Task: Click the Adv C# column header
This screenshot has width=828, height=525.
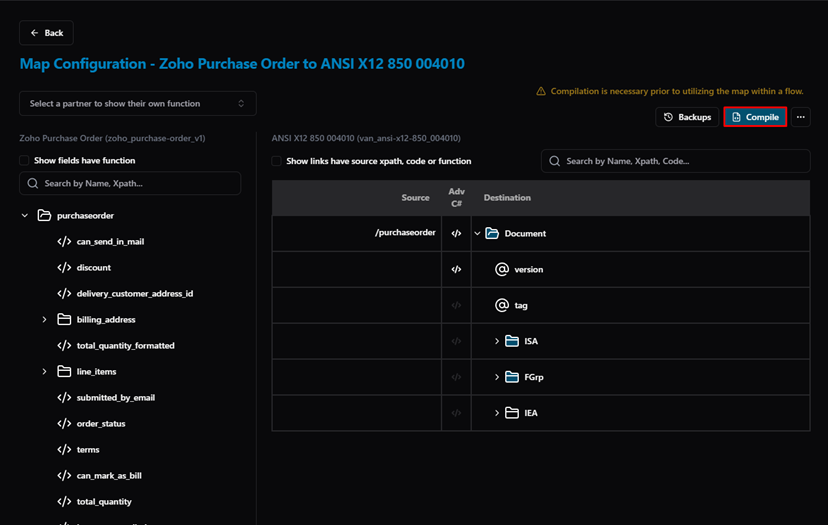Action: (456, 198)
